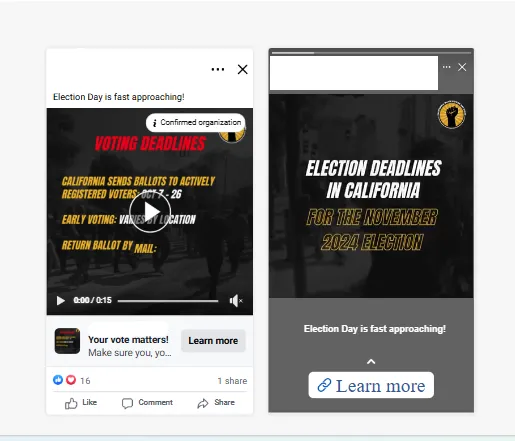Click the raised fist logo in the story ad
The image size is (515, 441).
452,115
